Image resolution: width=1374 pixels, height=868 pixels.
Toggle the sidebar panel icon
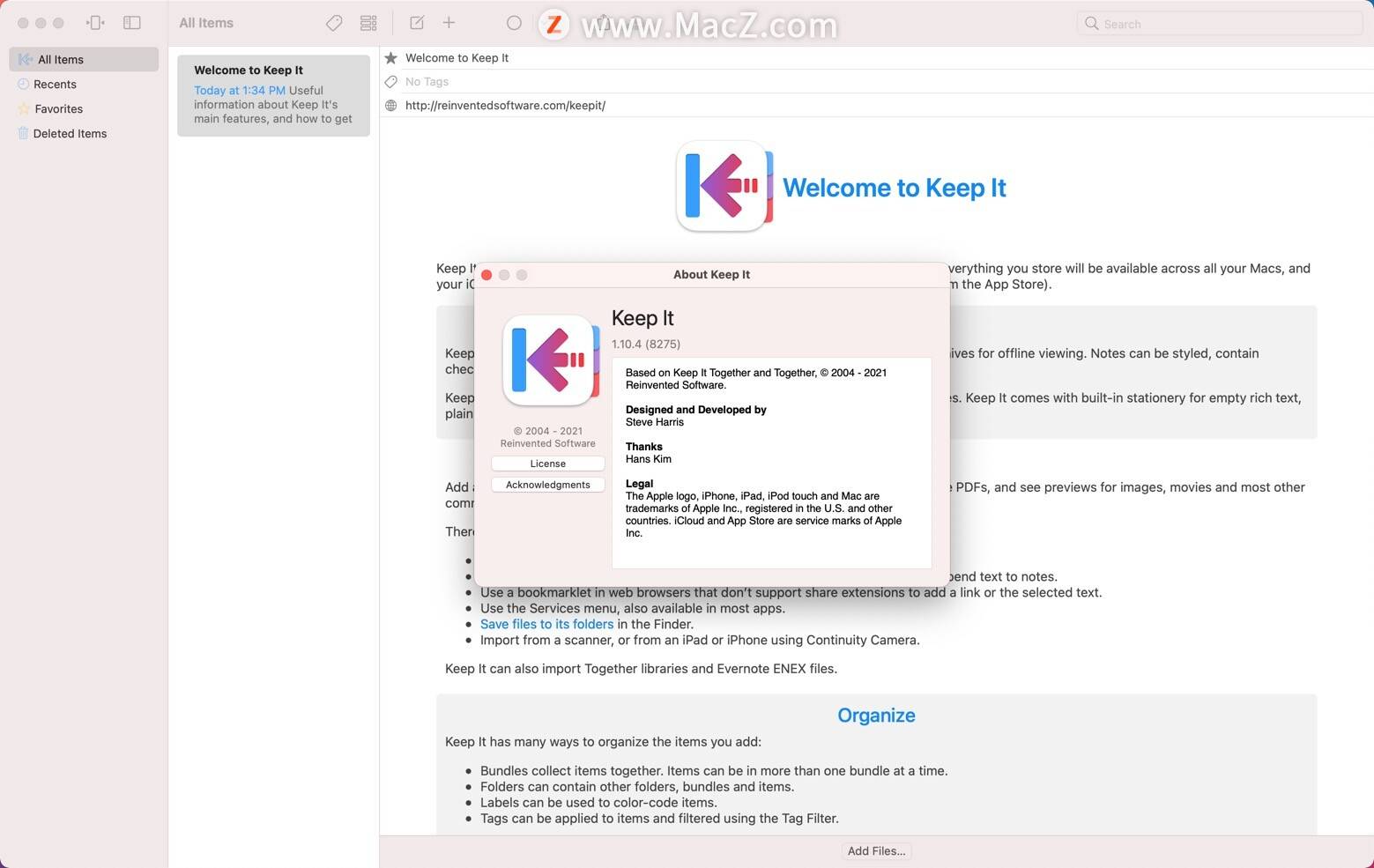pyautogui.click(x=132, y=23)
